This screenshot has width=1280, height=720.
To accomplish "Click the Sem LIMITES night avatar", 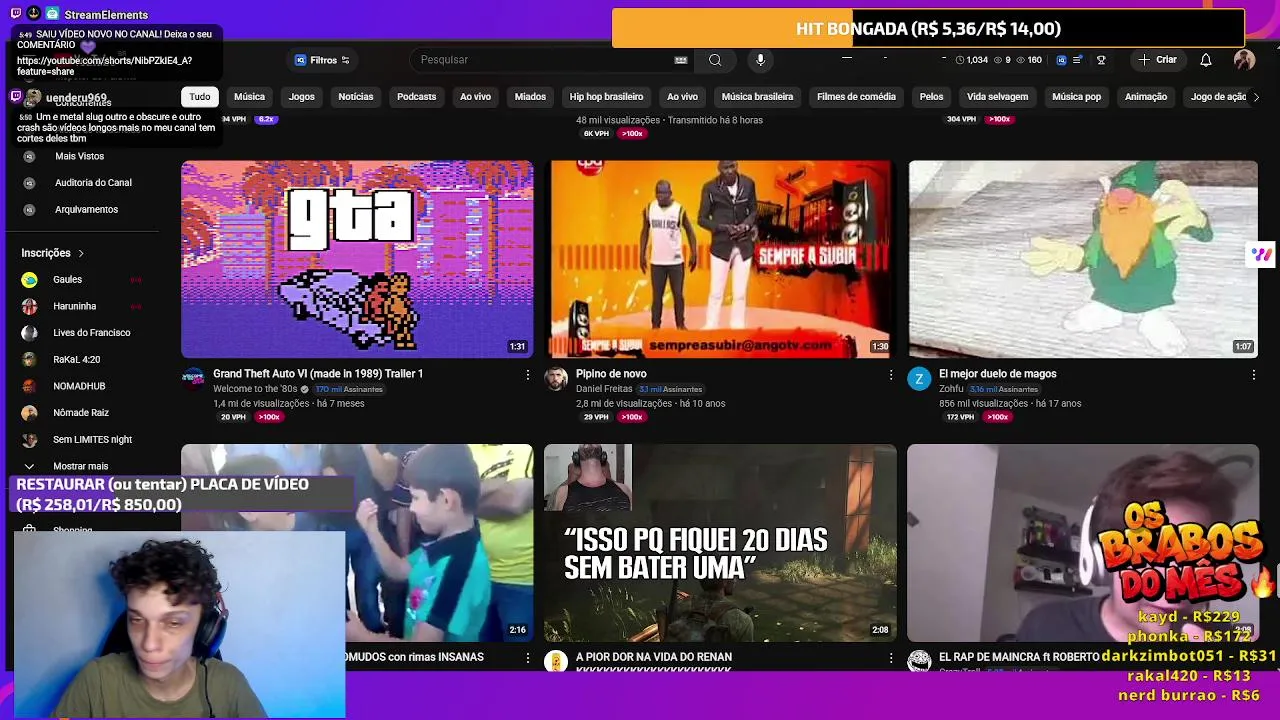I will [29, 440].
